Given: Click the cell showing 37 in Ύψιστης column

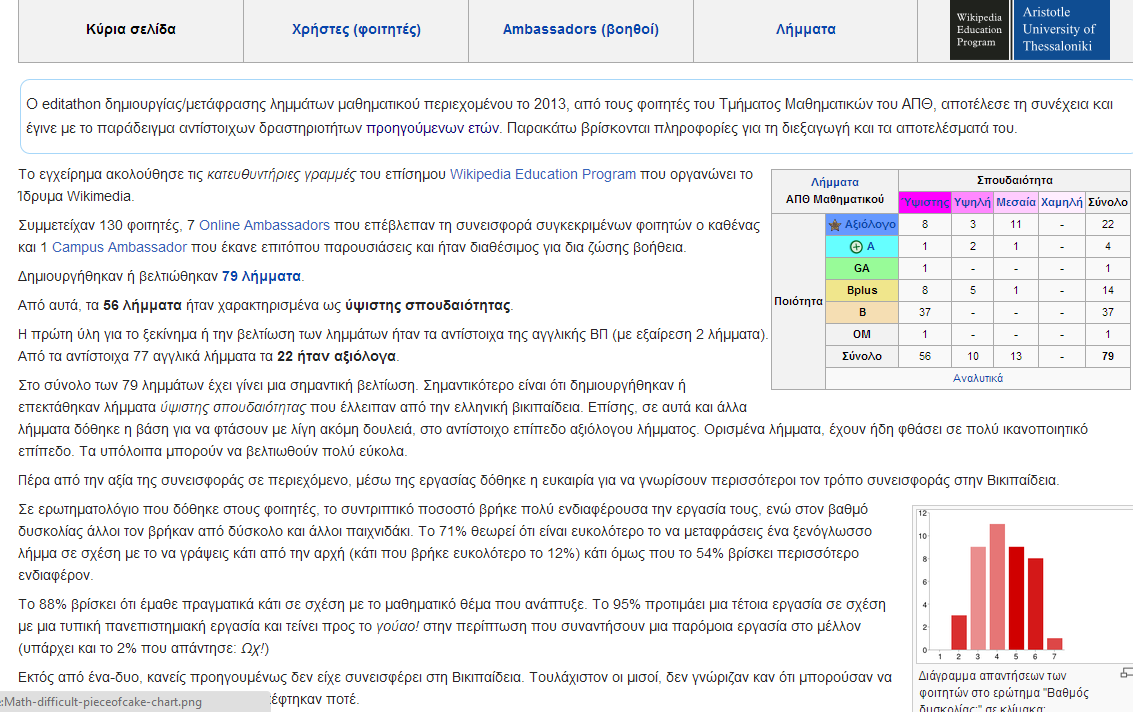Looking at the screenshot, I should (925, 312).
